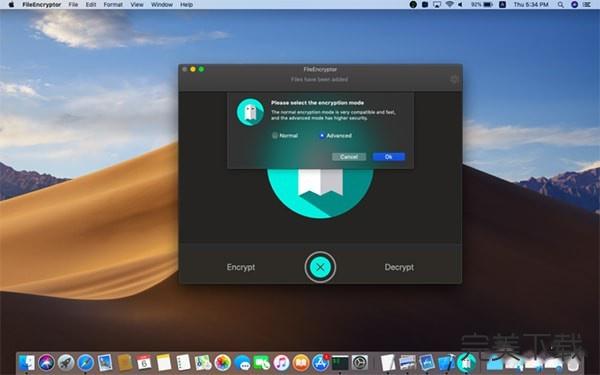
Task: Open Launchpad from the Dock
Action: (66, 362)
